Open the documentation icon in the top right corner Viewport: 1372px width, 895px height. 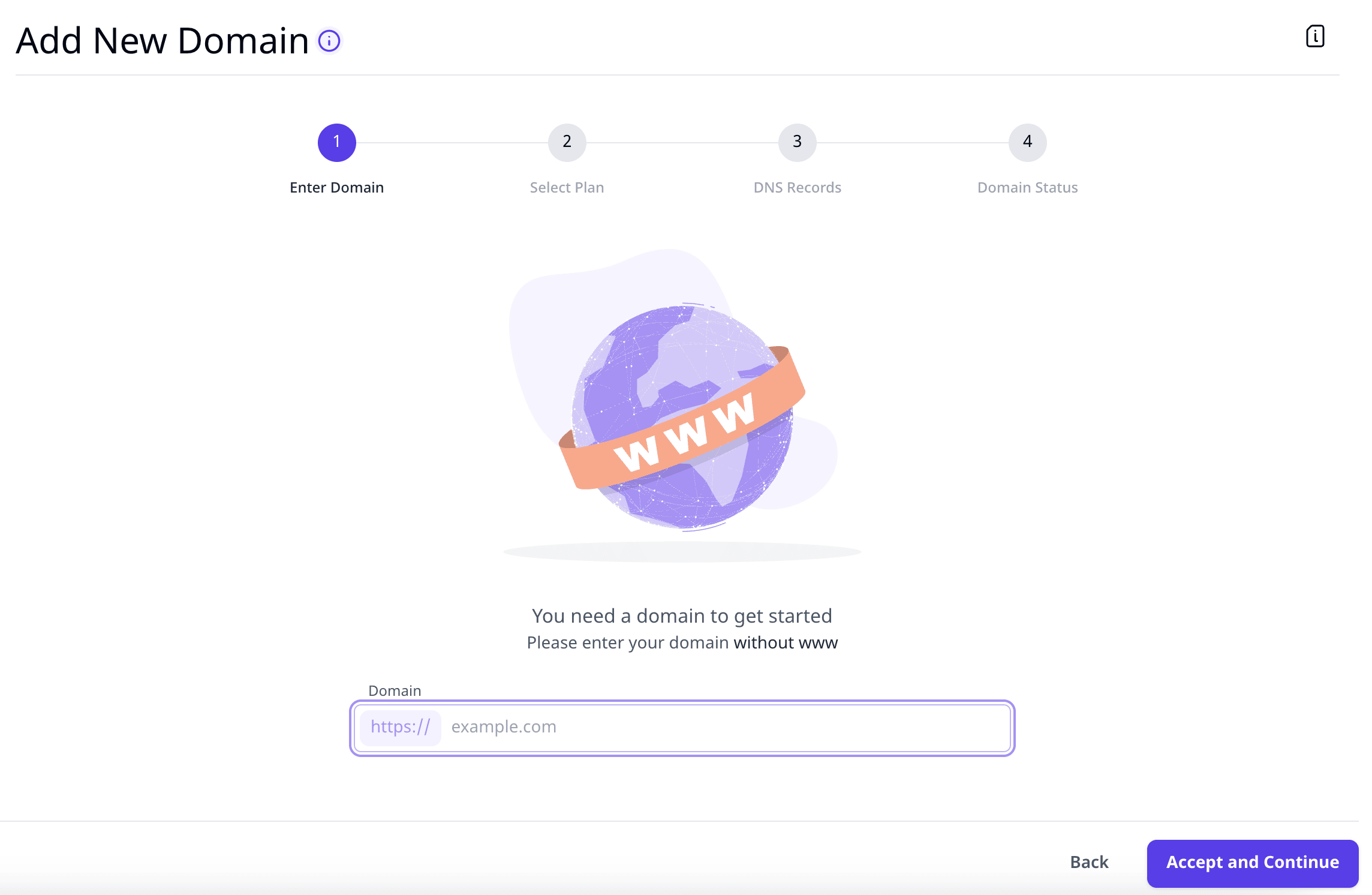click(1315, 36)
